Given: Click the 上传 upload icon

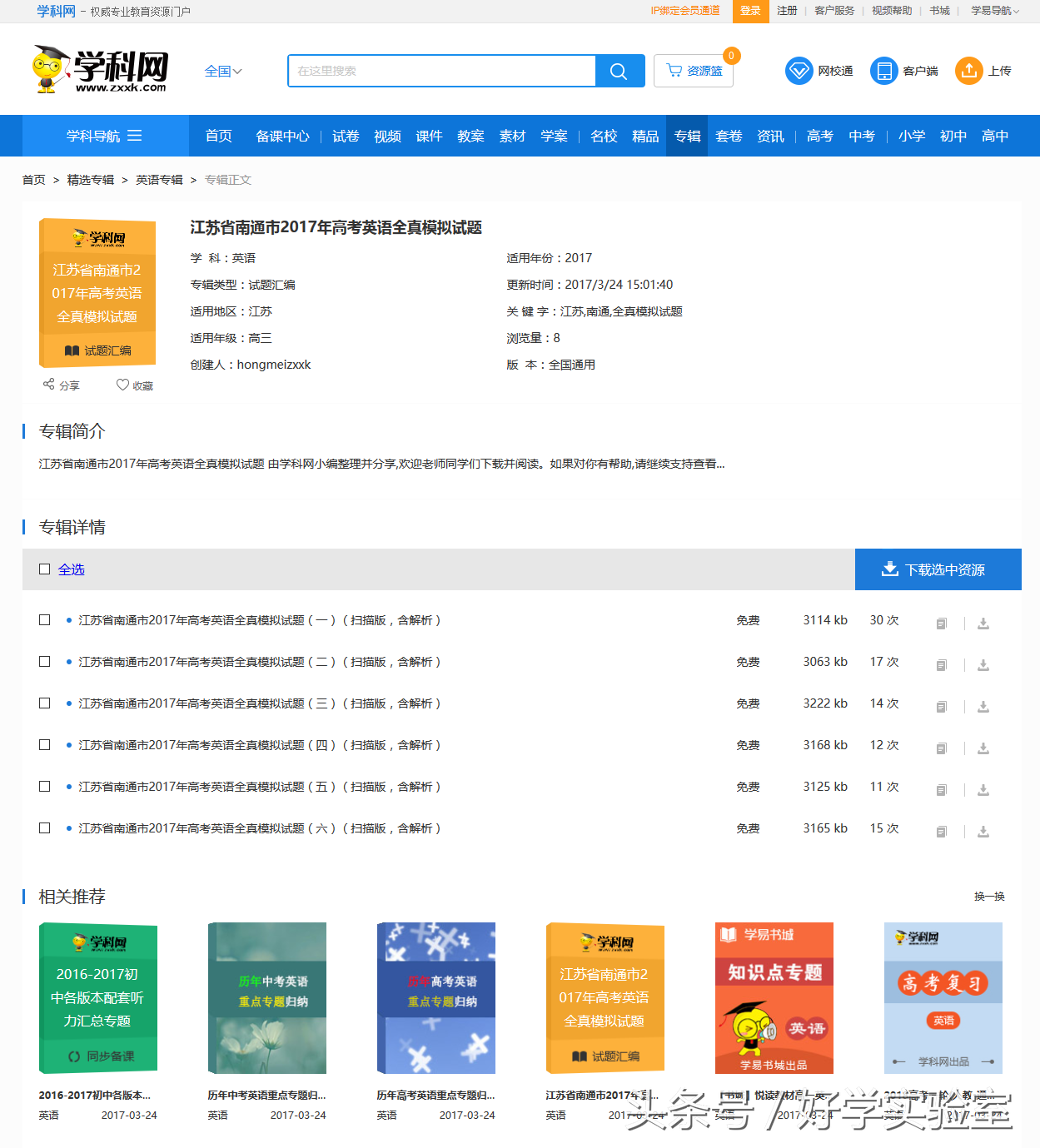Looking at the screenshot, I should point(968,71).
